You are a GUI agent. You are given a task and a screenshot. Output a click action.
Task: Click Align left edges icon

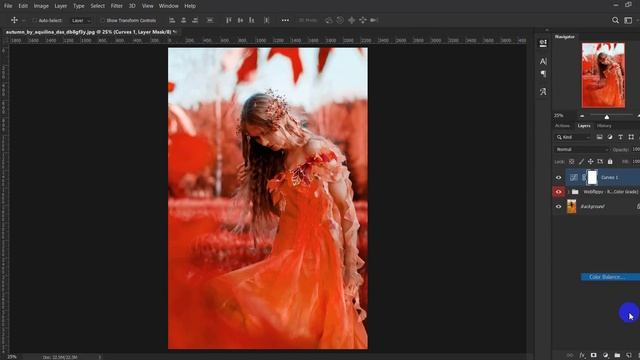(x=172, y=20)
